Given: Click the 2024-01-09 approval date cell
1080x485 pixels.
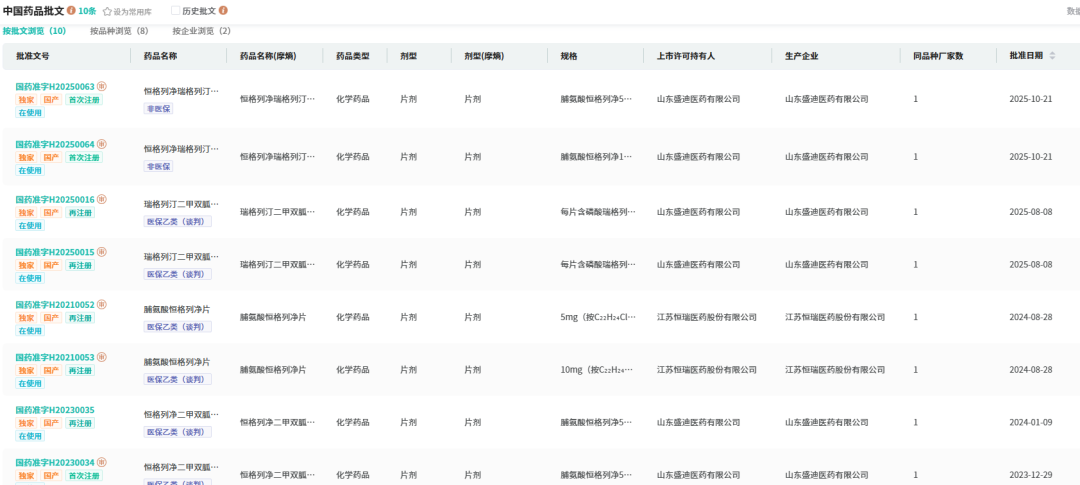Looking at the screenshot, I should 1031,422.
